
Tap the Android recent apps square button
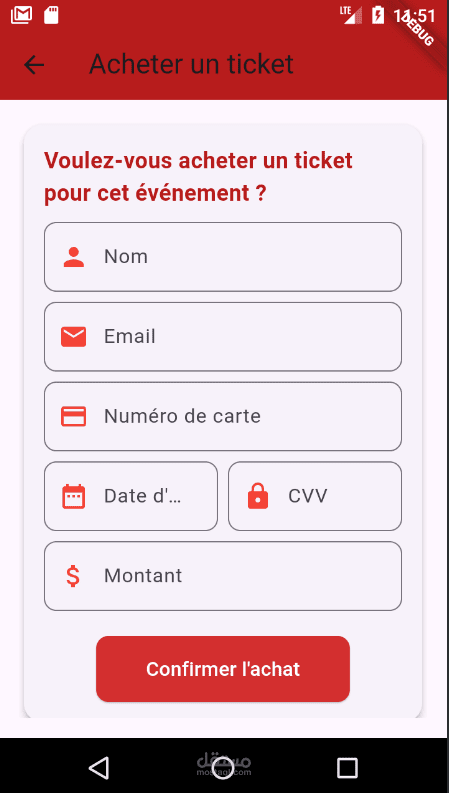point(347,768)
